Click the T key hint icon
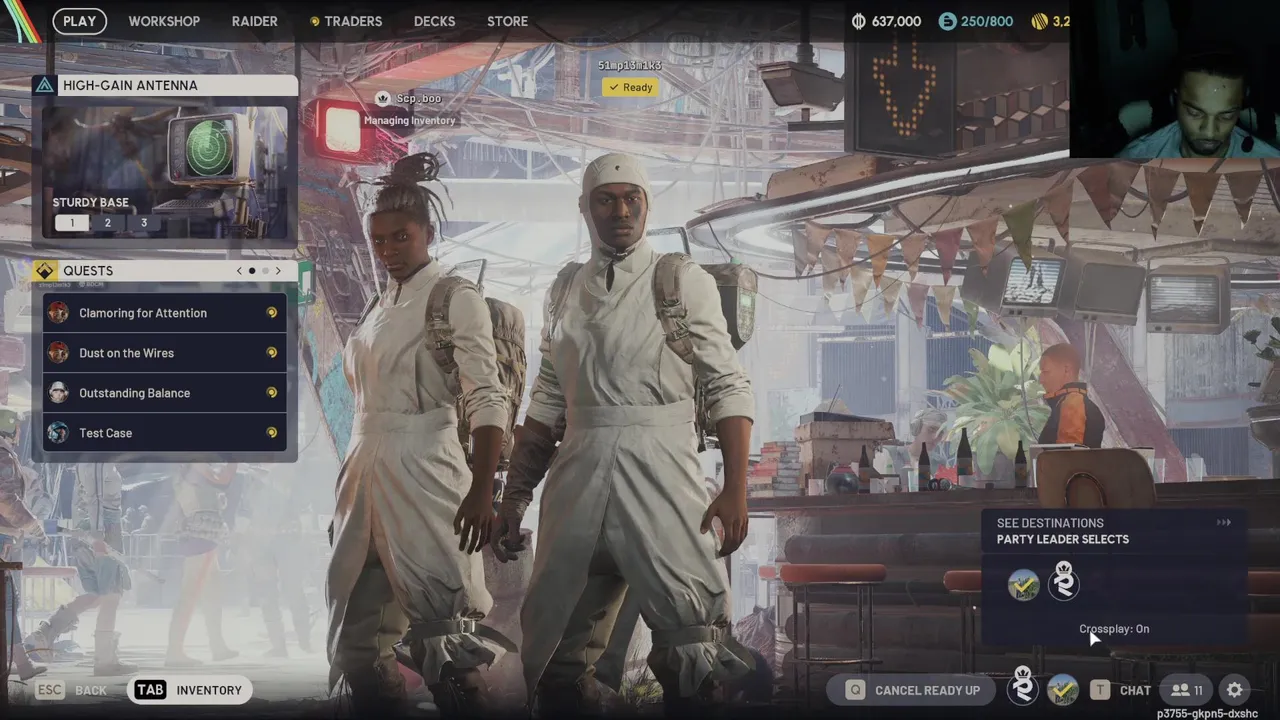The image size is (1280, 720). [1100, 690]
